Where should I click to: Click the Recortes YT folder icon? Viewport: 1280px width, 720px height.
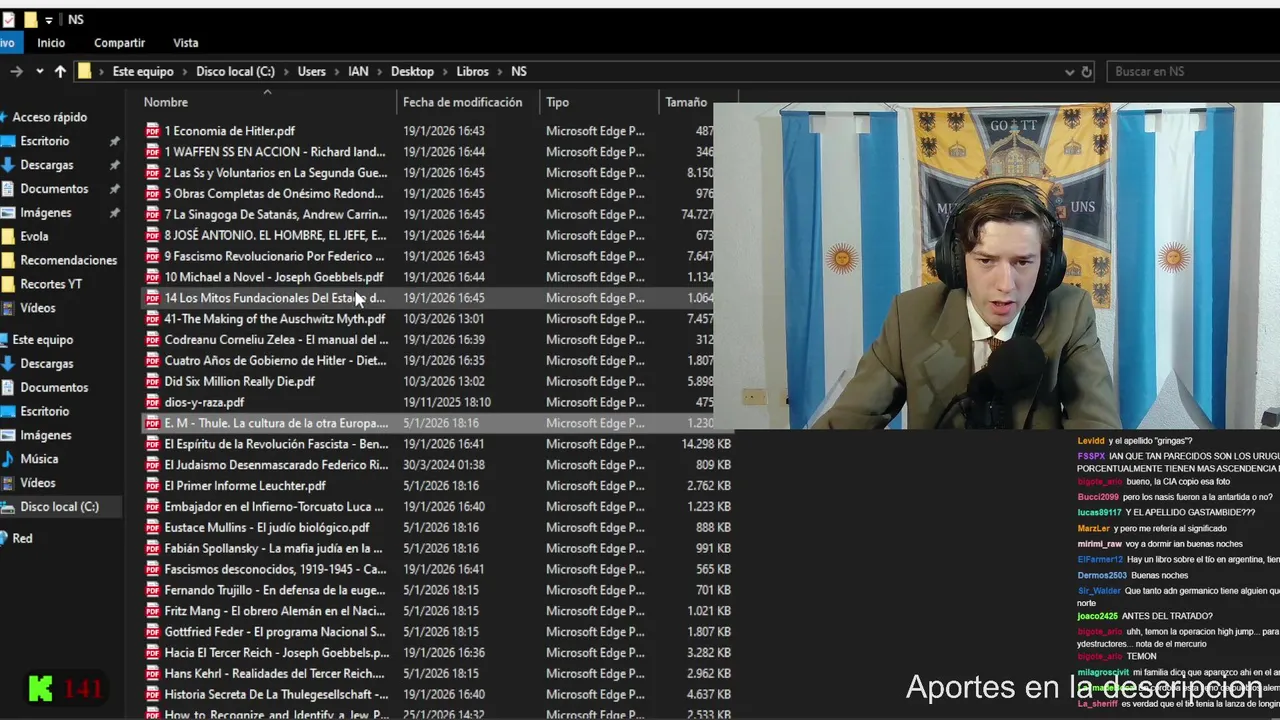[7, 284]
